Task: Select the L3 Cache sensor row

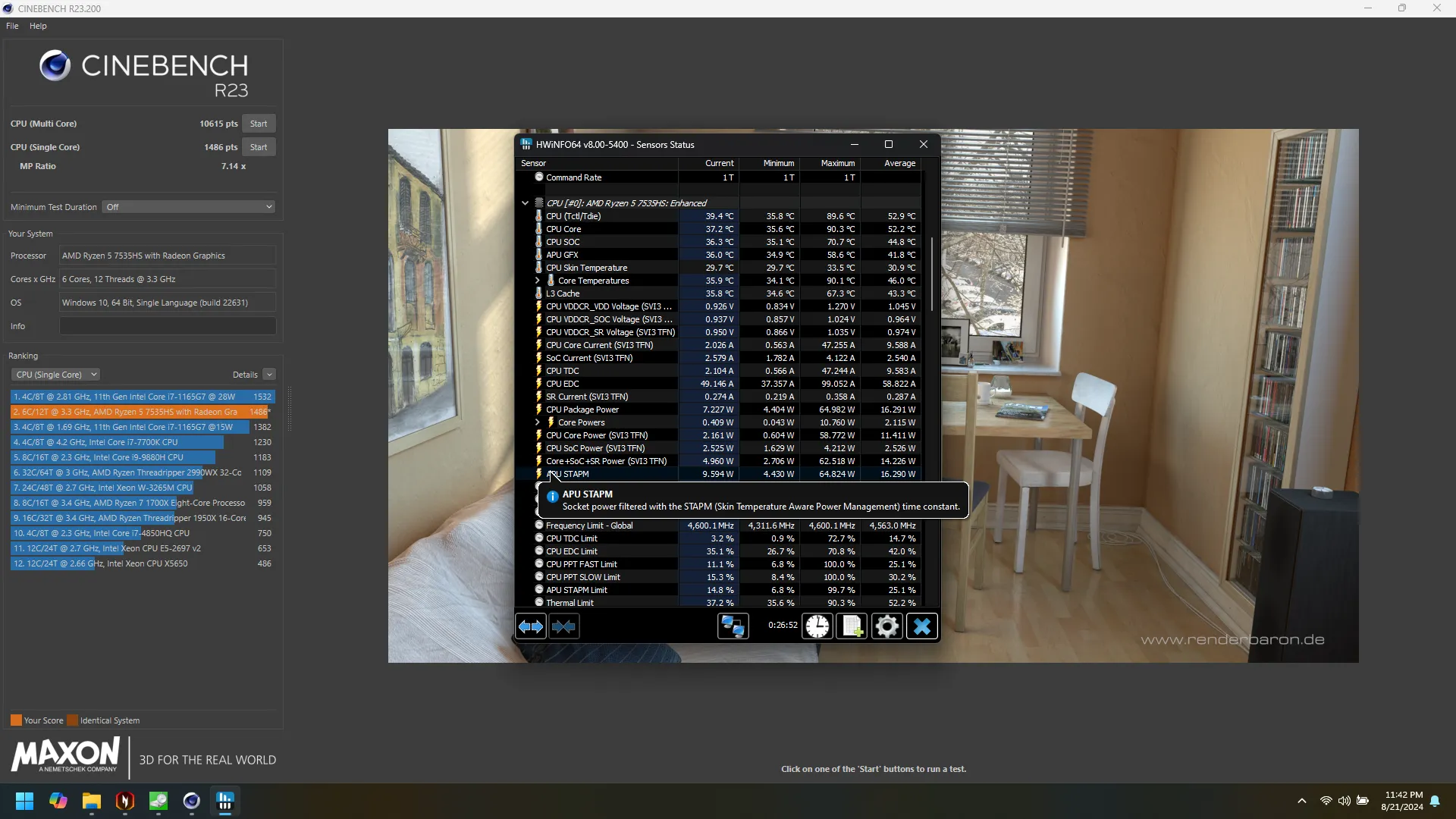Action: tap(719, 293)
